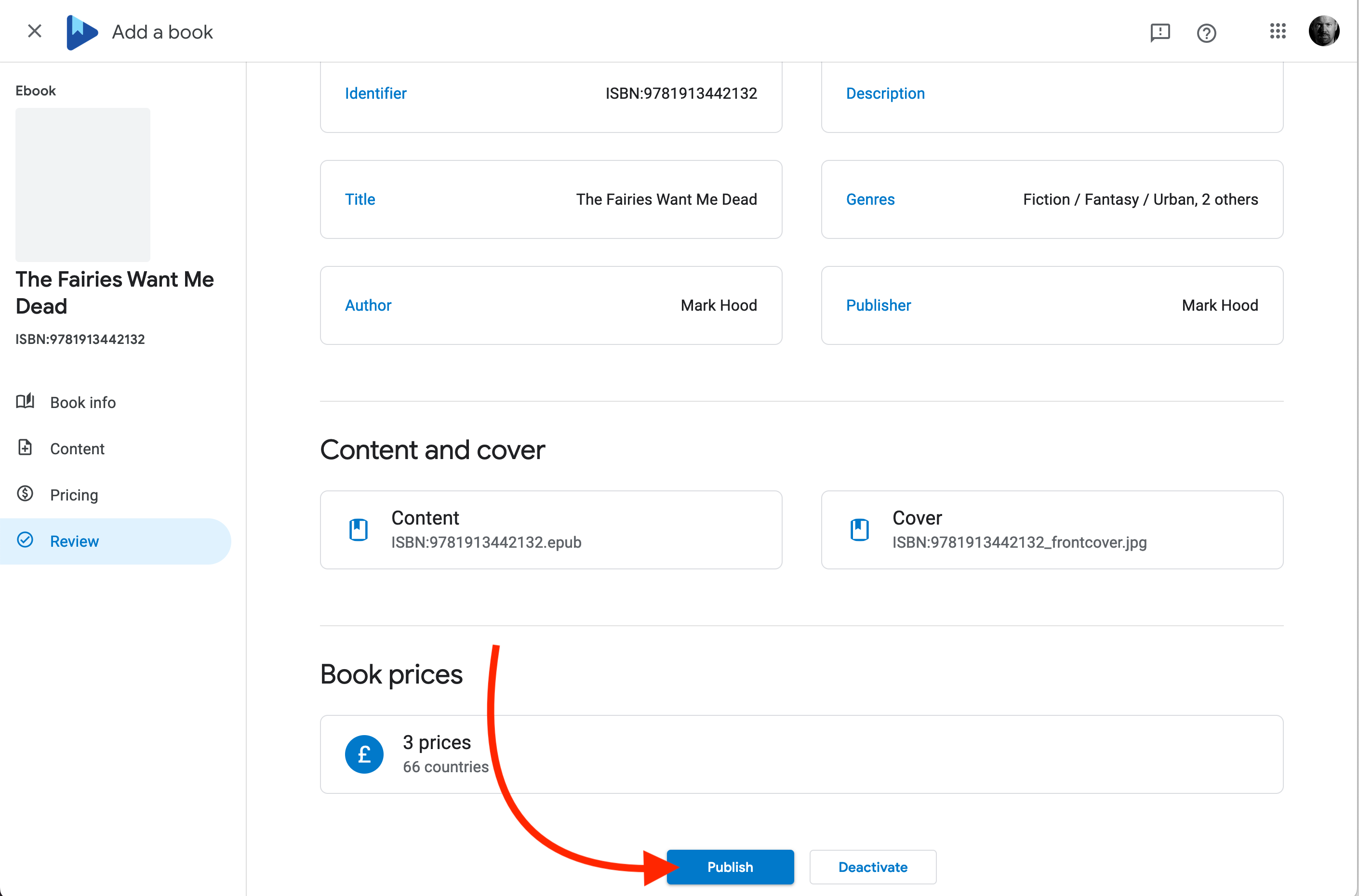Click the Google Play Books logo
The width and height of the screenshot is (1359, 896).
[x=82, y=32]
